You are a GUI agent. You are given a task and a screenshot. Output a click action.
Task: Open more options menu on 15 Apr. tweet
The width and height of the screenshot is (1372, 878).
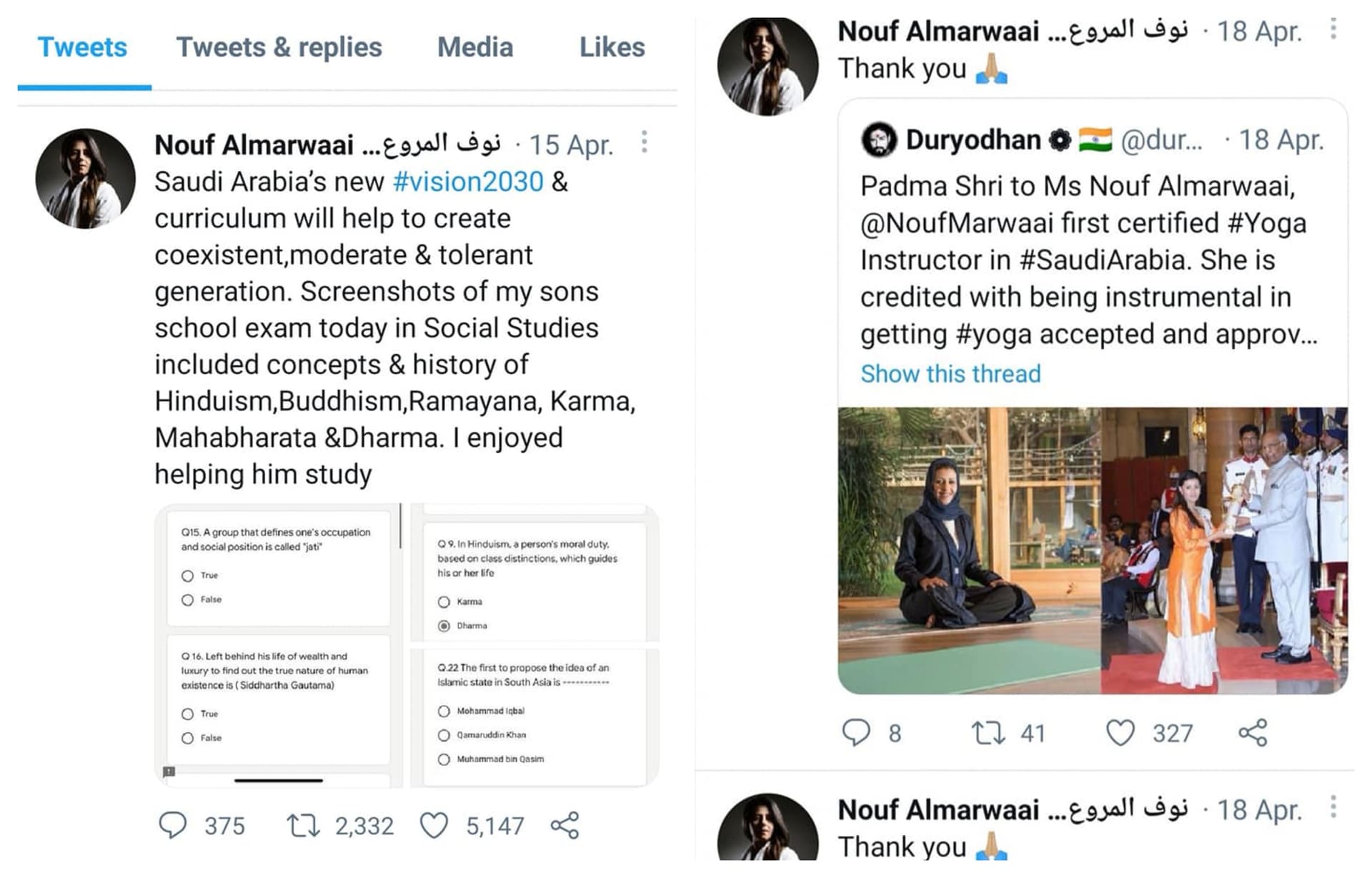pyautogui.click(x=645, y=142)
